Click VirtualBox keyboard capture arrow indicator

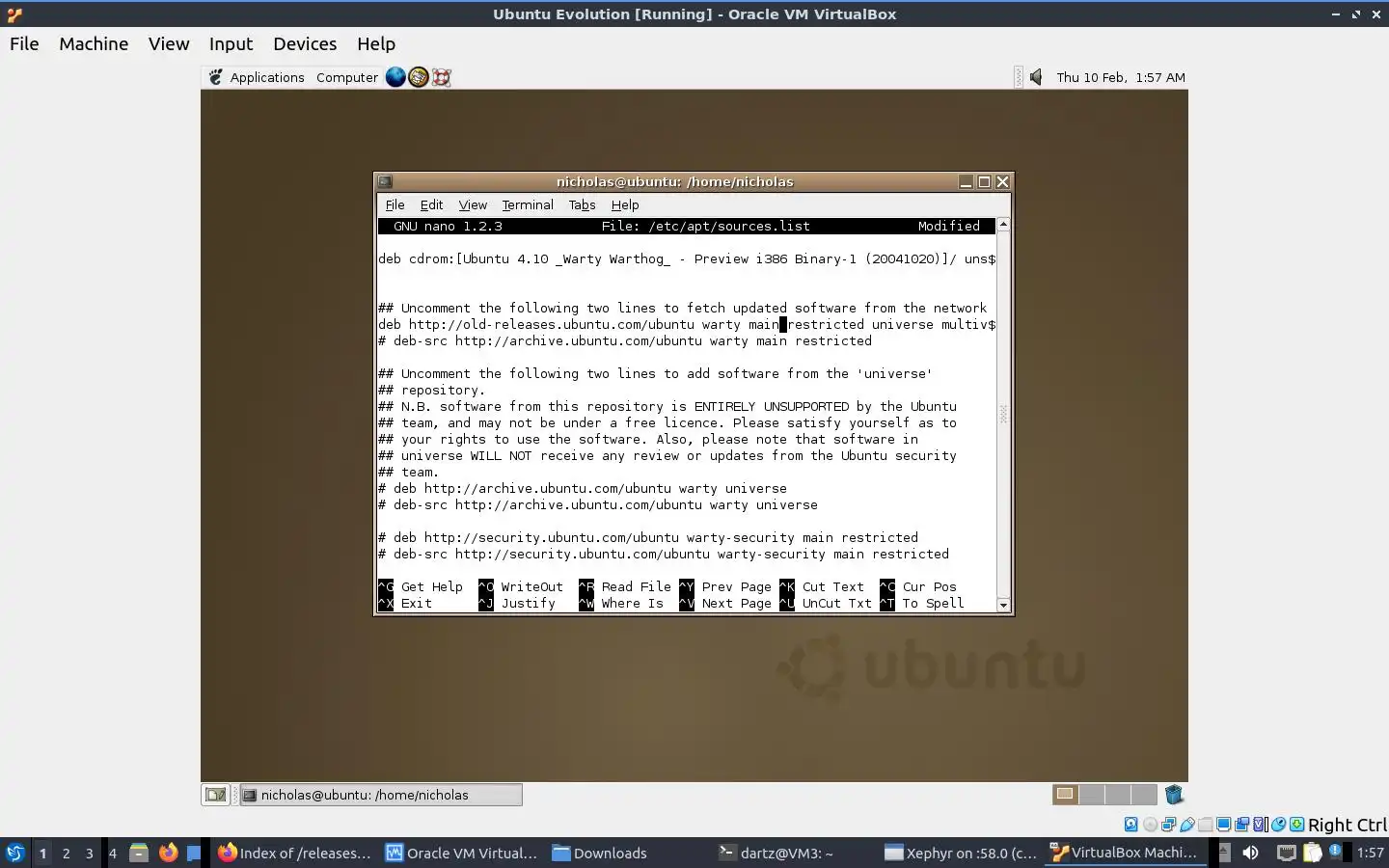pyautogui.click(x=1296, y=825)
